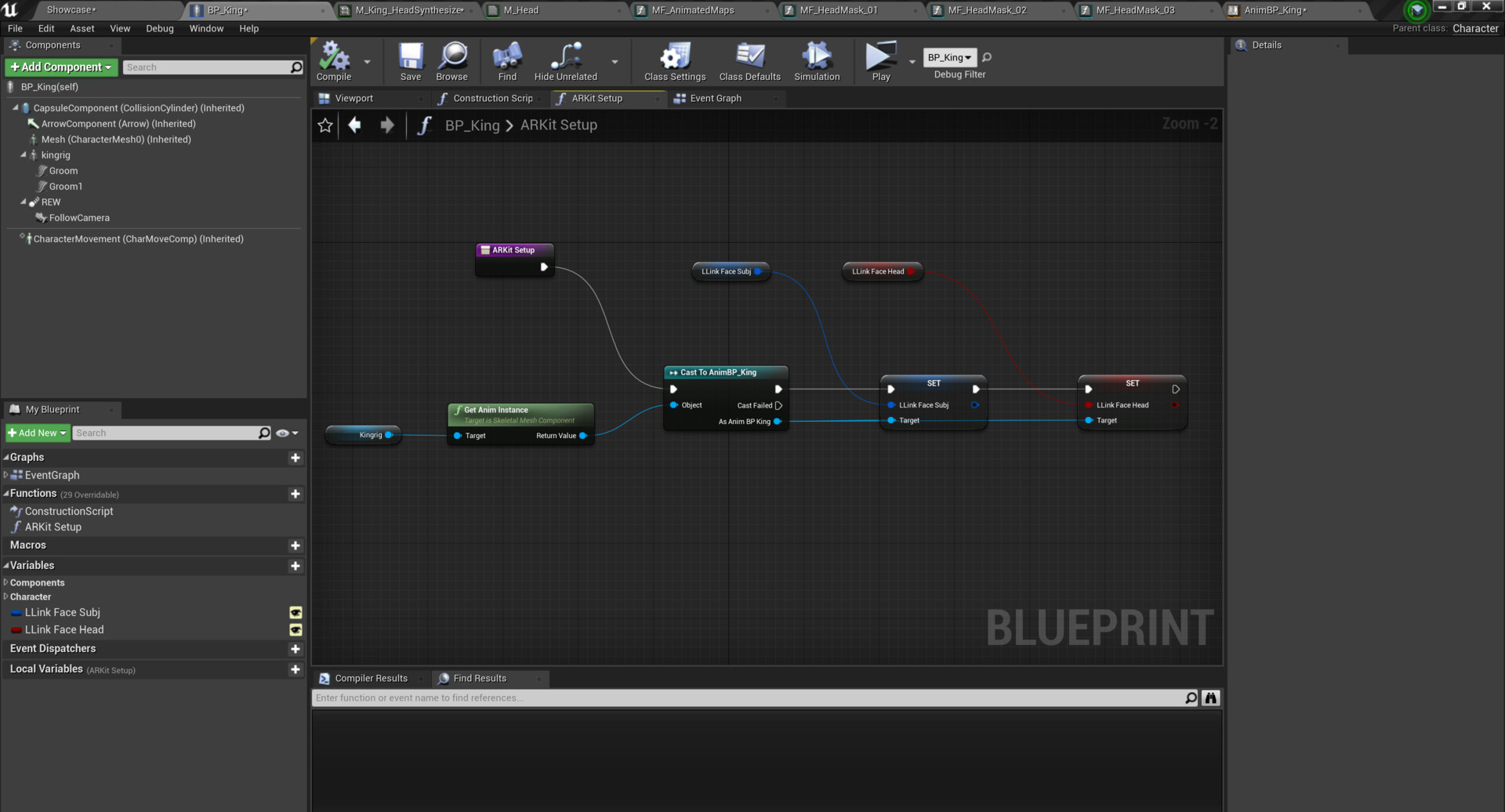The image size is (1505, 812).
Task: Add a new macro with plus icon
Action: click(x=296, y=546)
